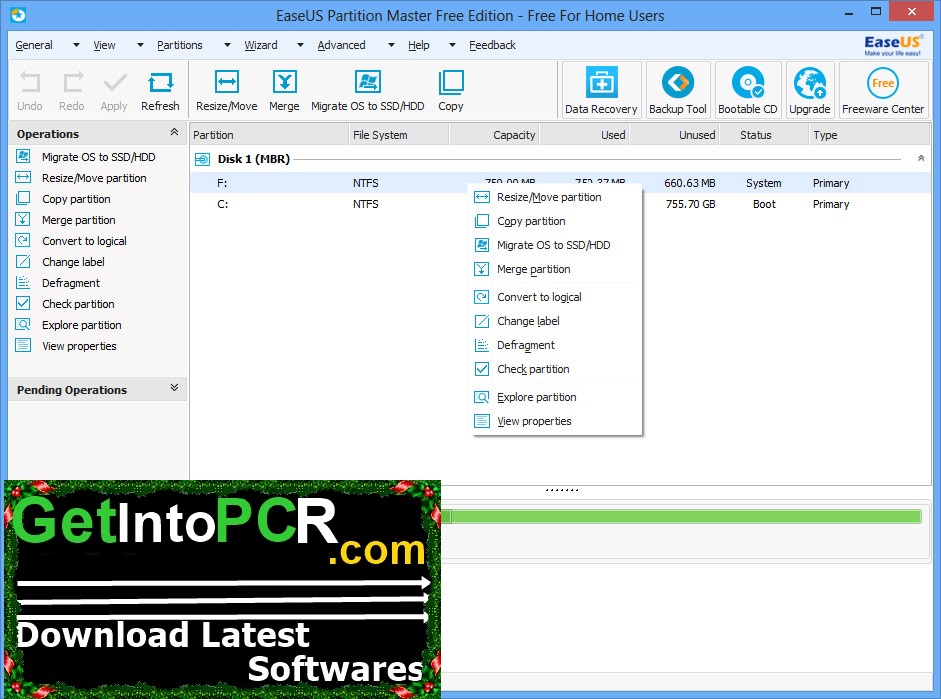Open the Advanced menu
941x699 pixels.
341,45
